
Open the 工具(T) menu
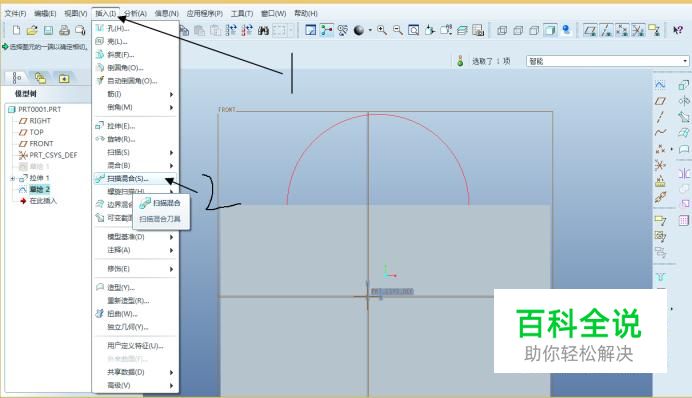tap(242, 13)
